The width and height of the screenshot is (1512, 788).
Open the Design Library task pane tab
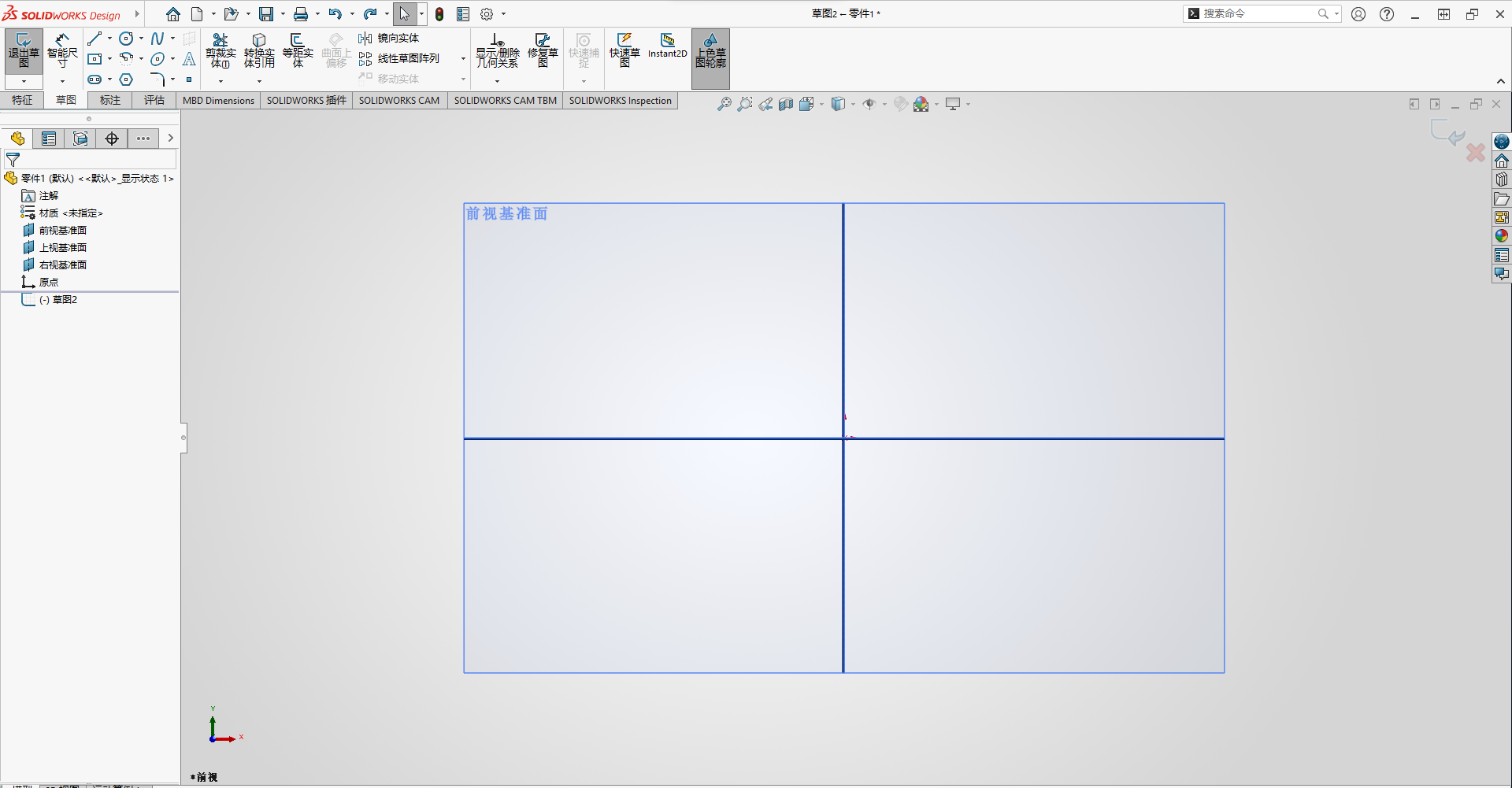(x=1502, y=179)
